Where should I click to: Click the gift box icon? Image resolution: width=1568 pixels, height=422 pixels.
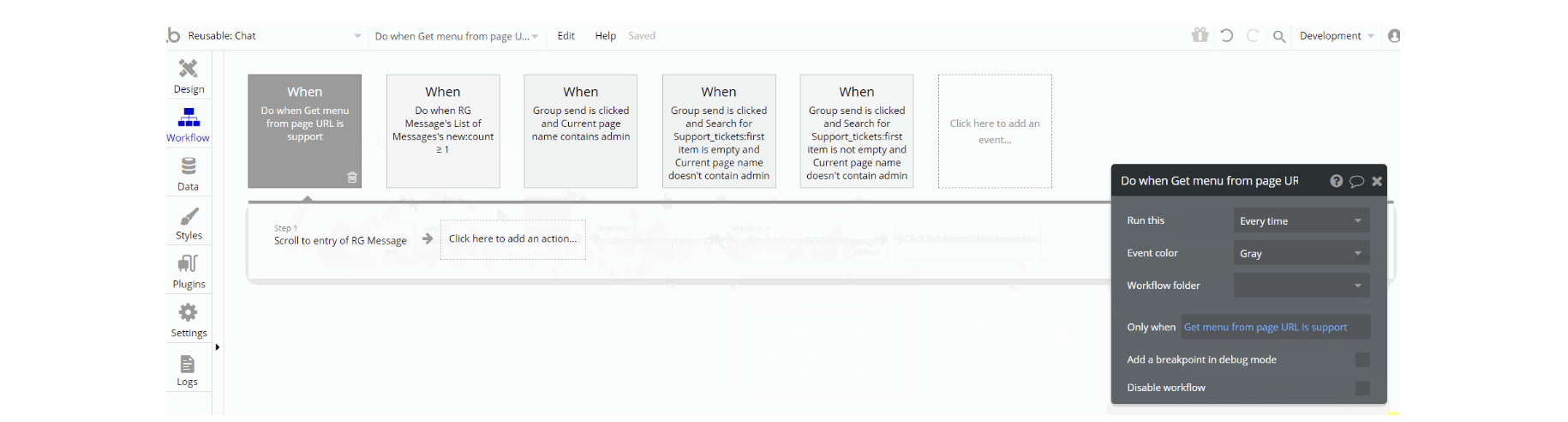(1200, 35)
